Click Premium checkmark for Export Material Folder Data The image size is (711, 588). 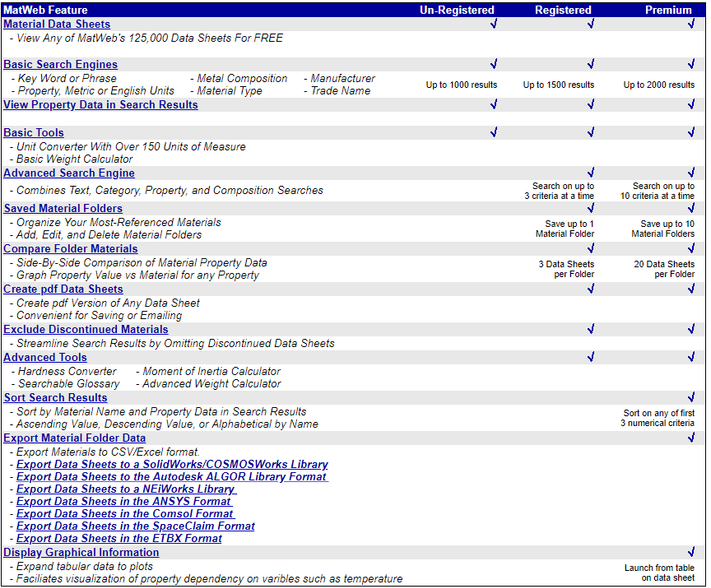coord(691,438)
